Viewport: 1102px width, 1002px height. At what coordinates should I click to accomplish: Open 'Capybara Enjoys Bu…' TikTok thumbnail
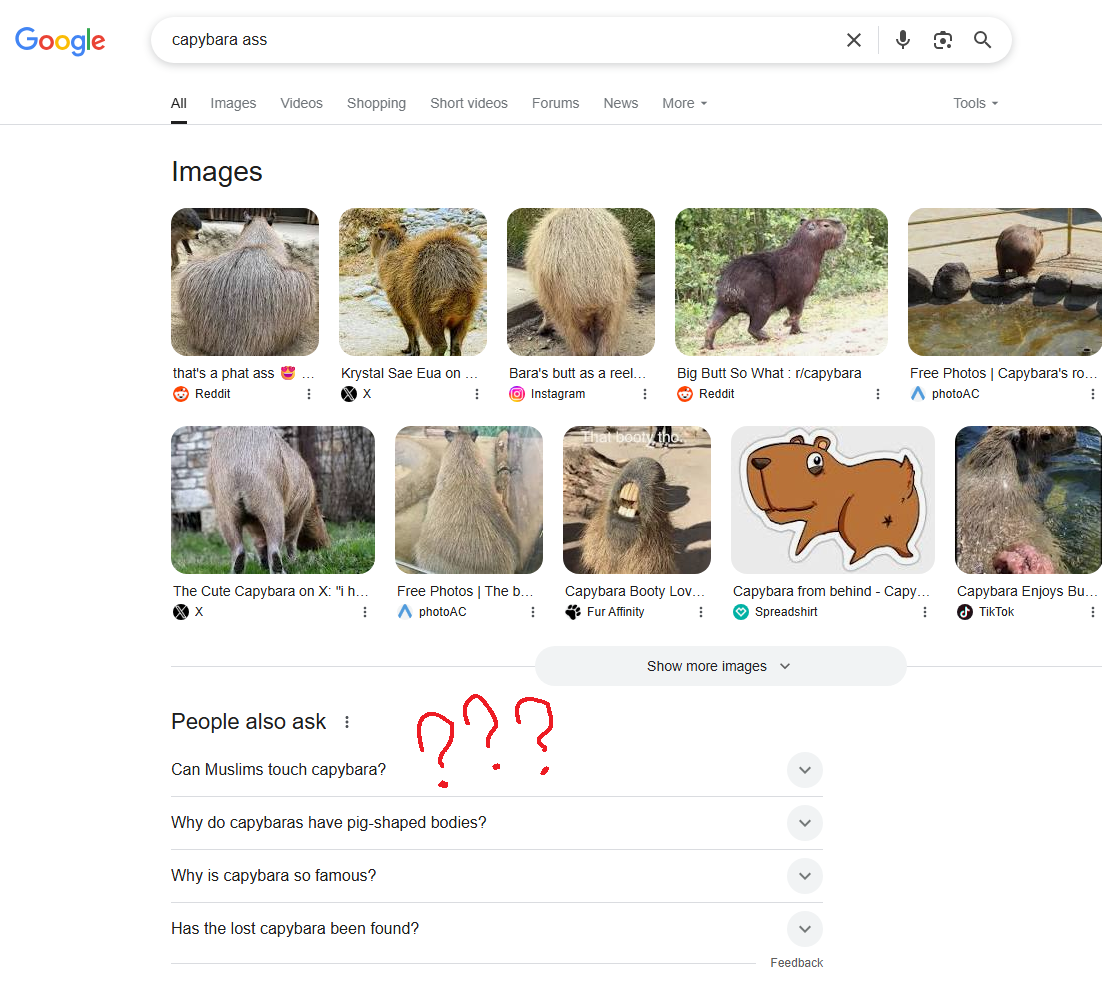coord(1028,500)
